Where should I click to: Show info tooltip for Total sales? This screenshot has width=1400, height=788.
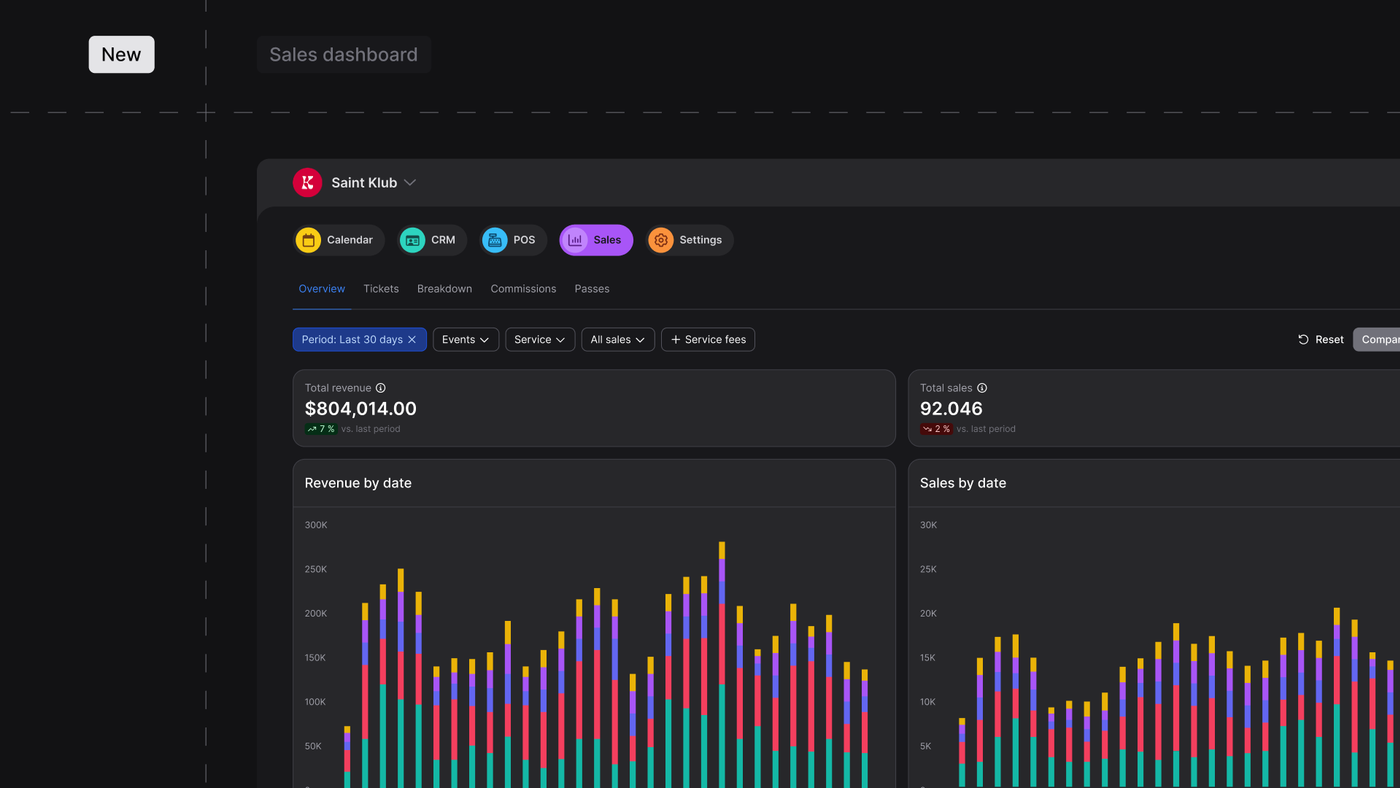(982, 388)
